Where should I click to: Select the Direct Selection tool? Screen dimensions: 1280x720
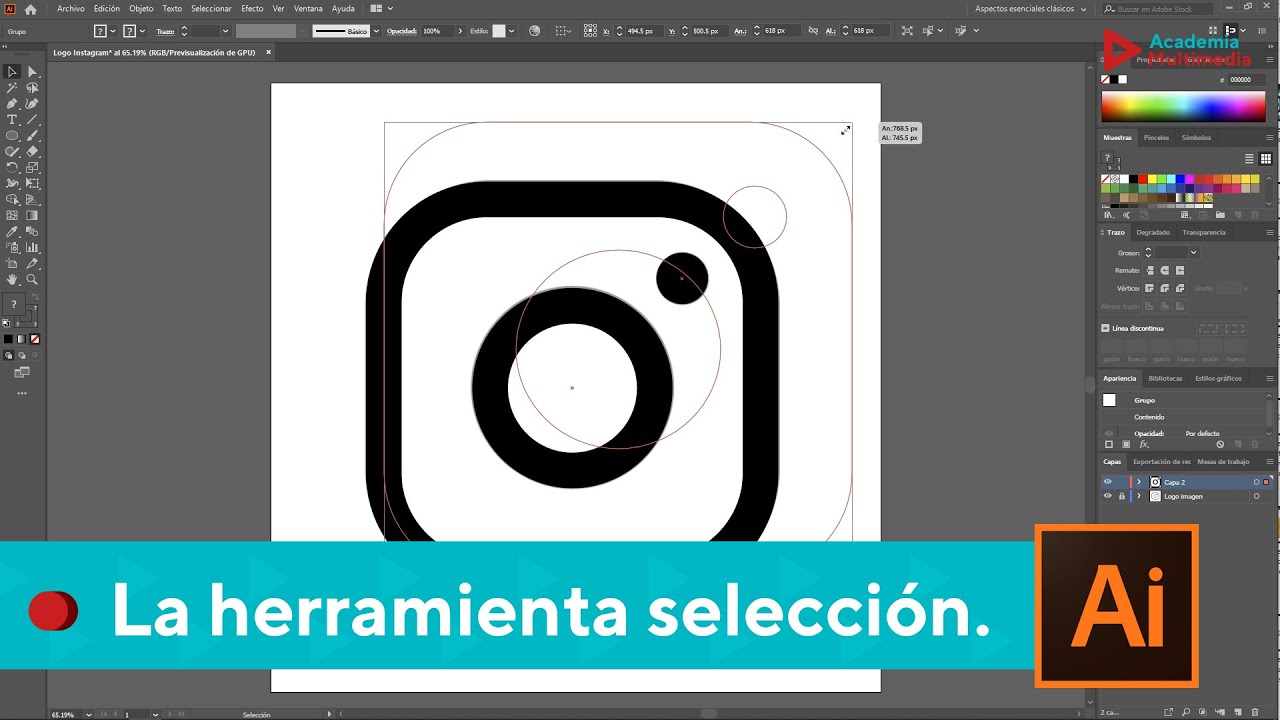[32, 72]
